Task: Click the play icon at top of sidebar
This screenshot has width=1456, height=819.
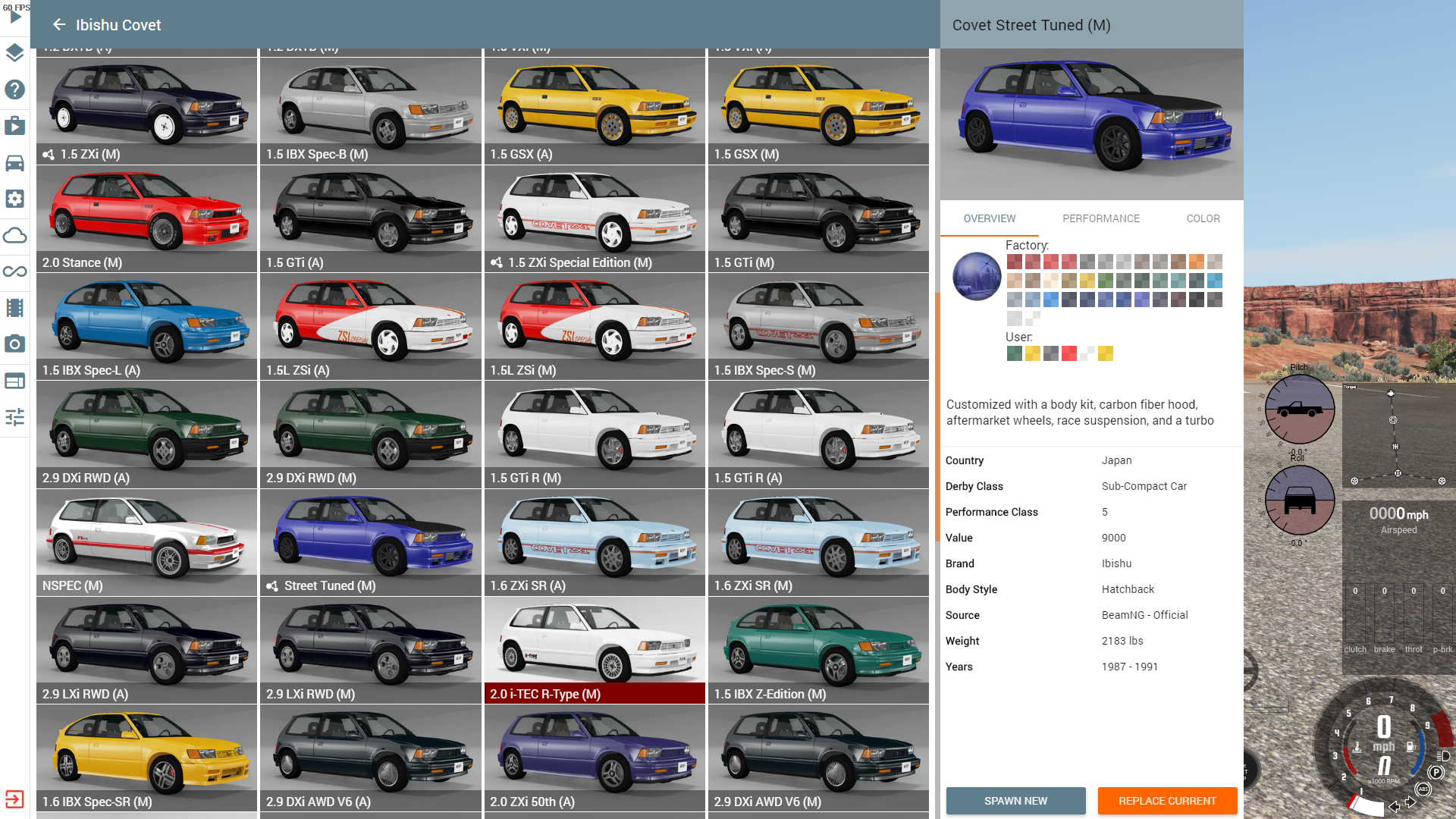Action: point(15,17)
